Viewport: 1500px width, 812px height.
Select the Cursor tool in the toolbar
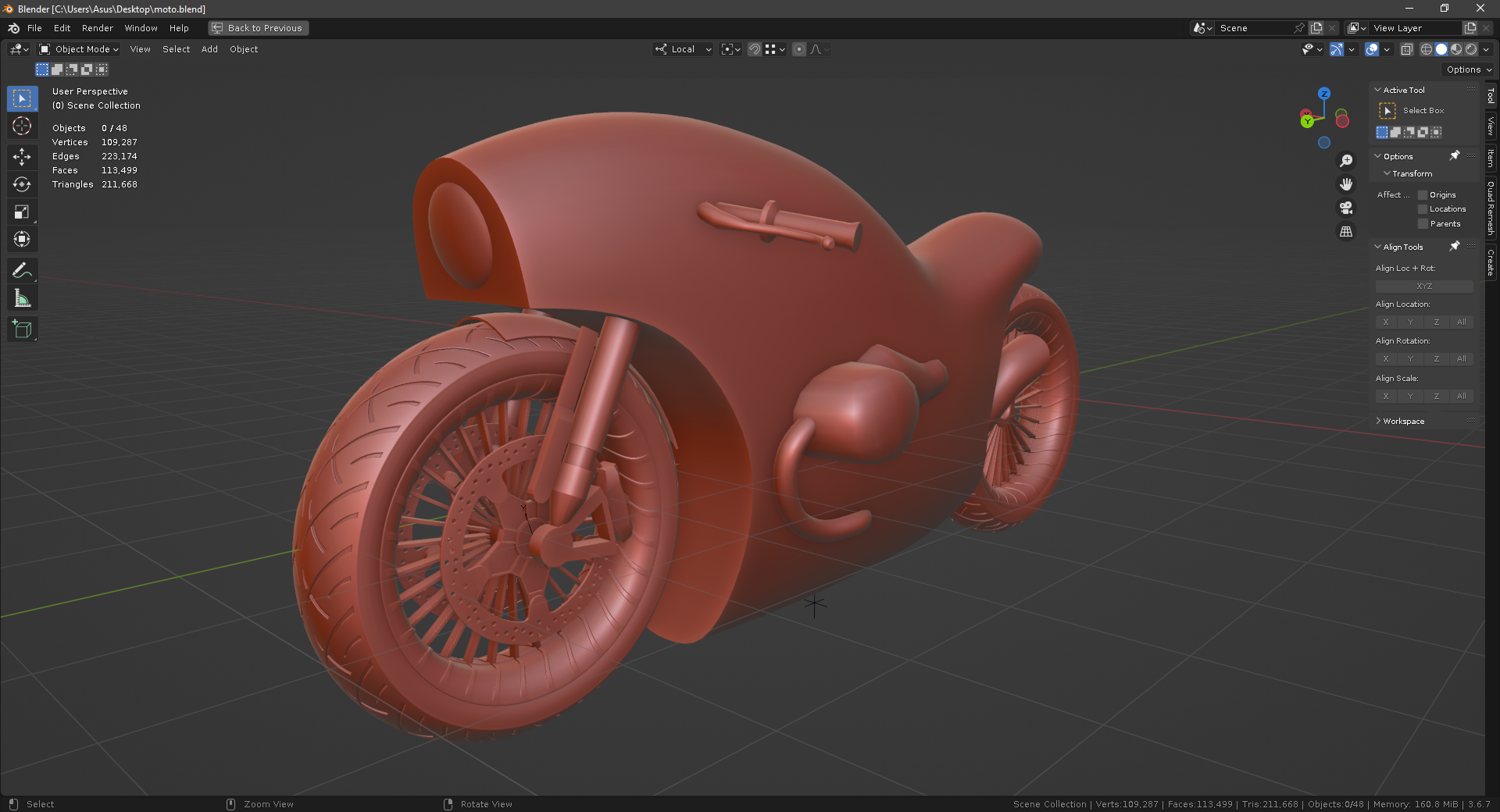point(22,126)
